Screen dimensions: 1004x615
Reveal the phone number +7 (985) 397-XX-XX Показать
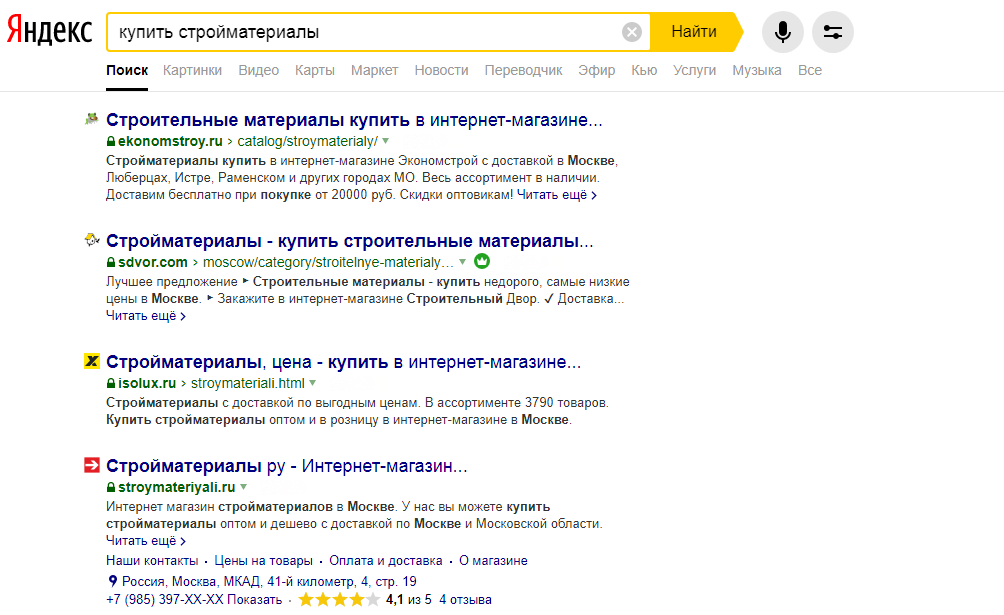click(194, 600)
